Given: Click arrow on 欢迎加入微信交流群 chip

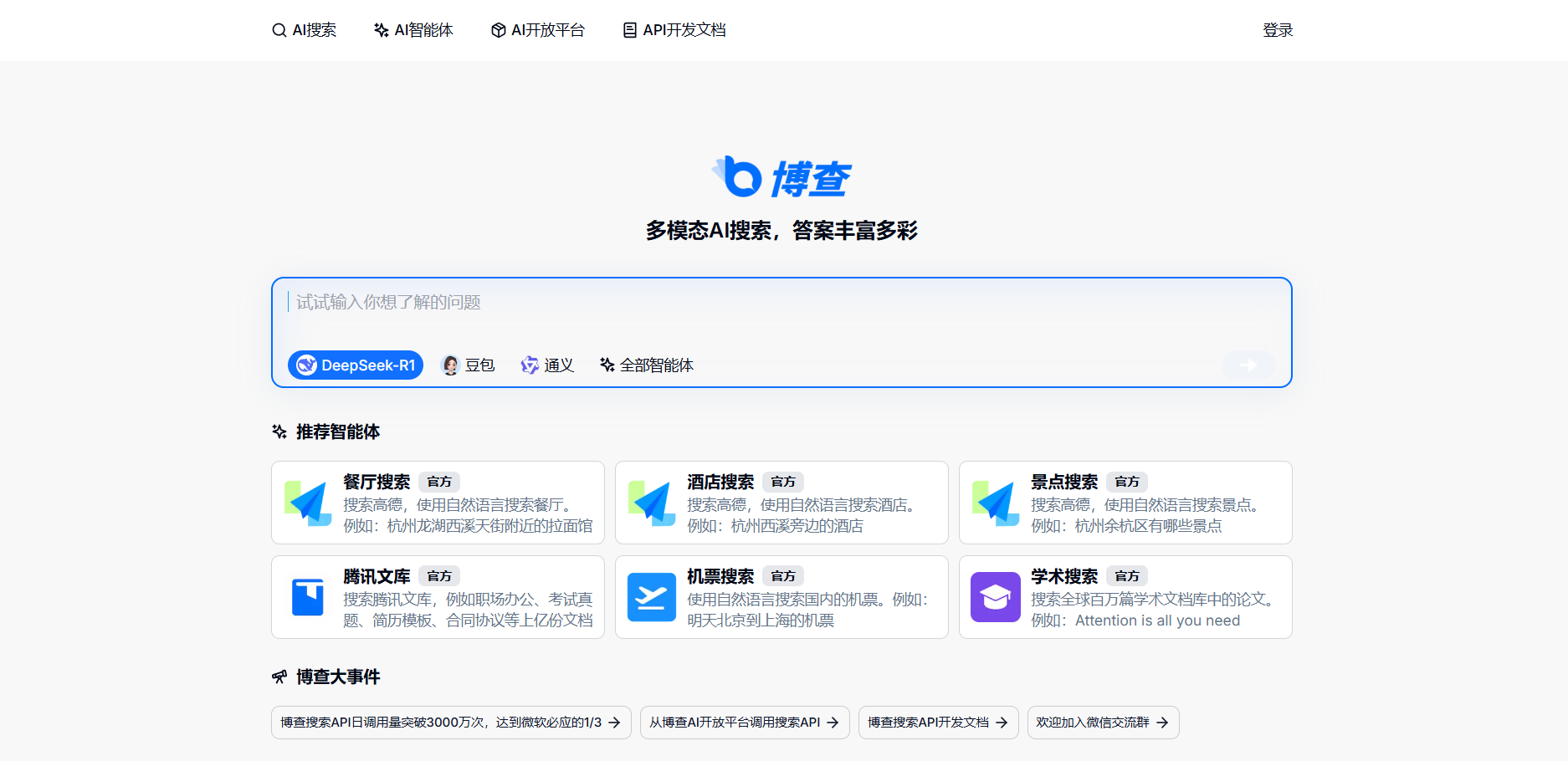Looking at the screenshot, I should [1162, 723].
